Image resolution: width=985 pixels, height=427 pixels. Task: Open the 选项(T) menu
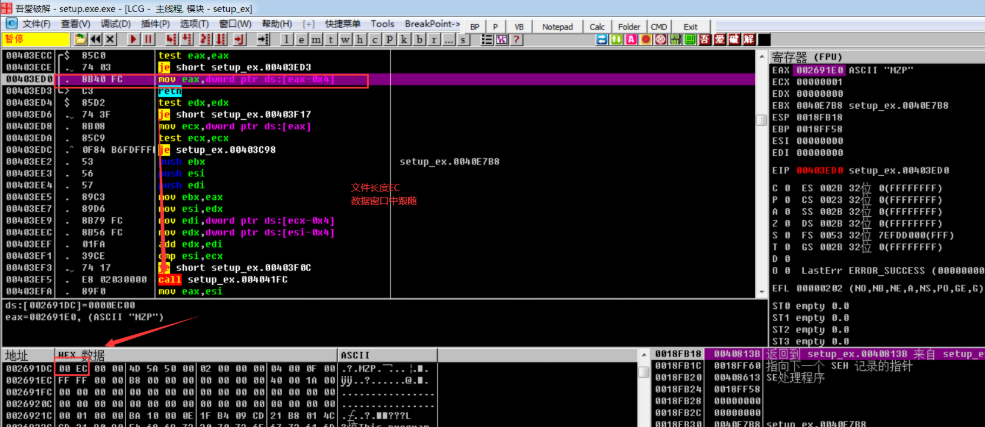pyautogui.click(x=194, y=24)
